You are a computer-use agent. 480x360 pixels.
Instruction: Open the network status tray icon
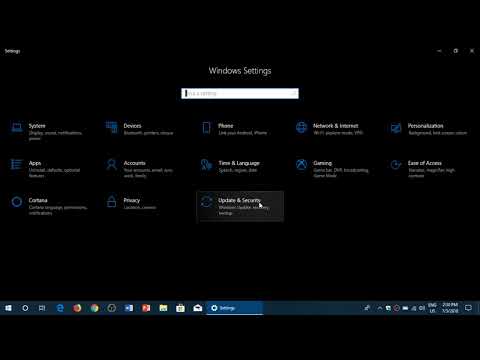tap(413, 308)
